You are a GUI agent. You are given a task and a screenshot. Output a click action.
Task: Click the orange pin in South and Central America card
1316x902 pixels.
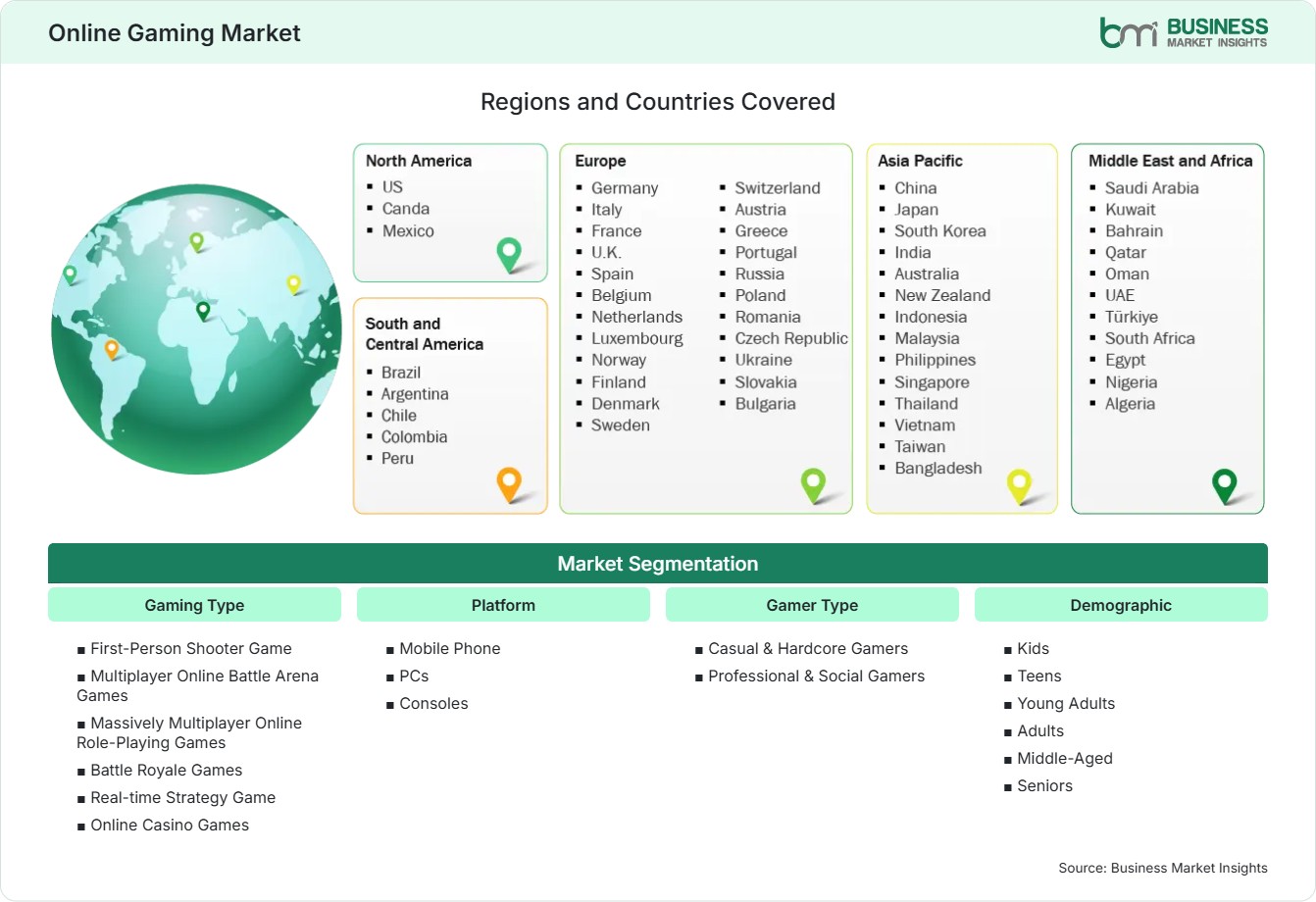509,484
